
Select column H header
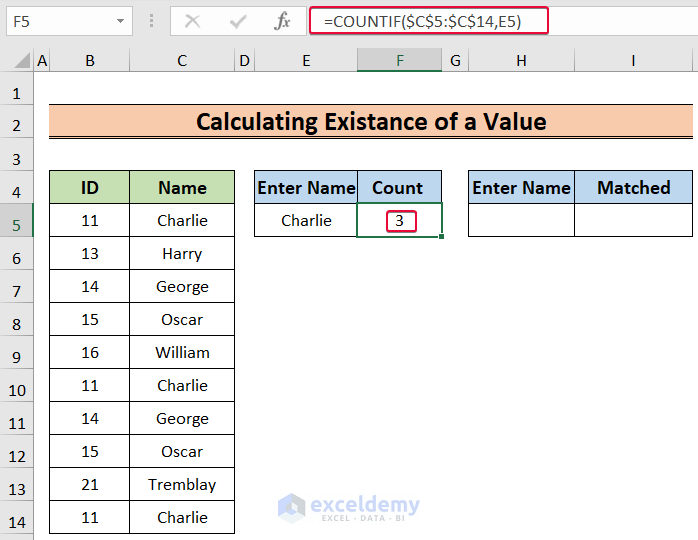pyautogui.click(x=521, y=61)
